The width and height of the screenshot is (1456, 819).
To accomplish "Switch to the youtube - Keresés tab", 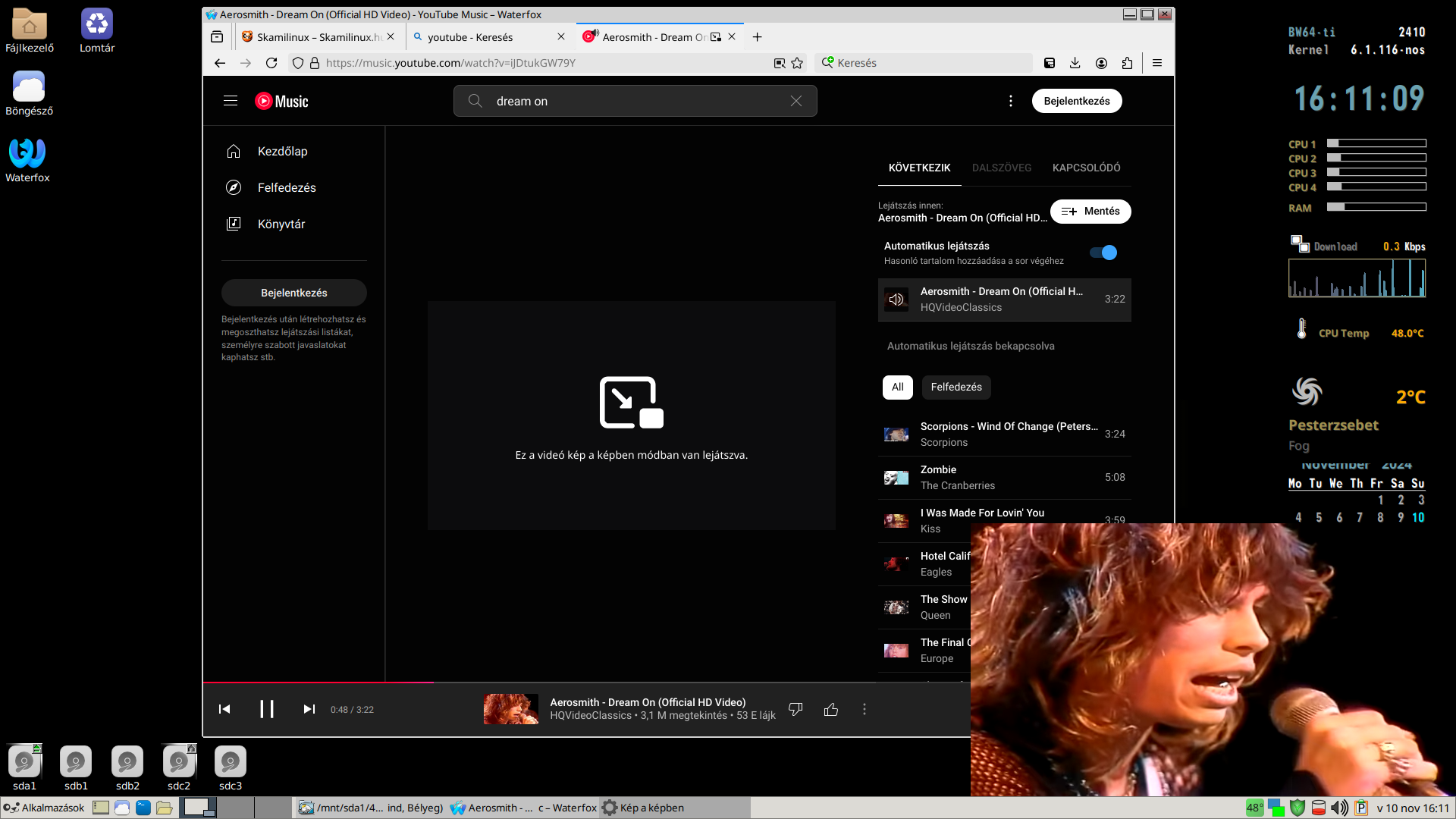I will (490, 36).
